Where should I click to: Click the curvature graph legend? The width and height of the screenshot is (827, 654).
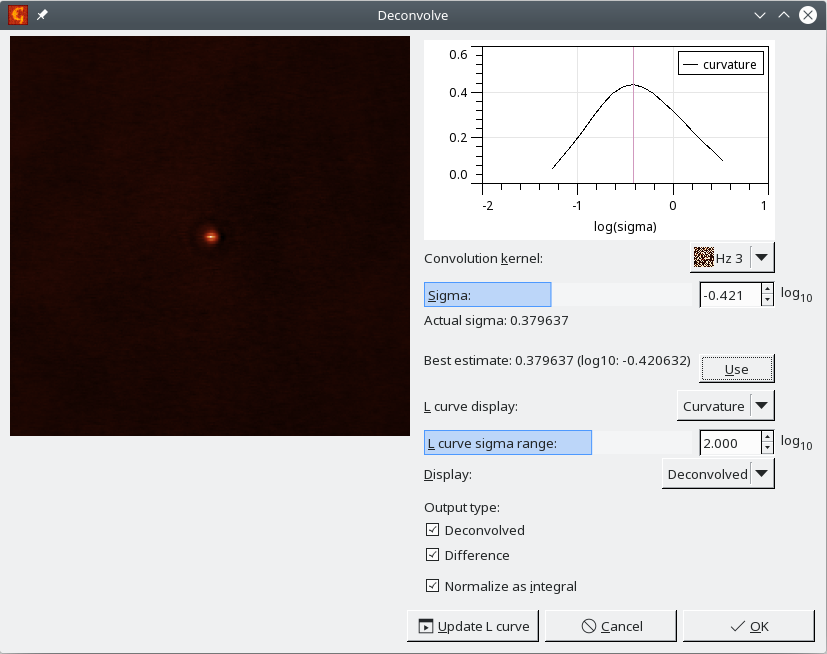point(720,64)
